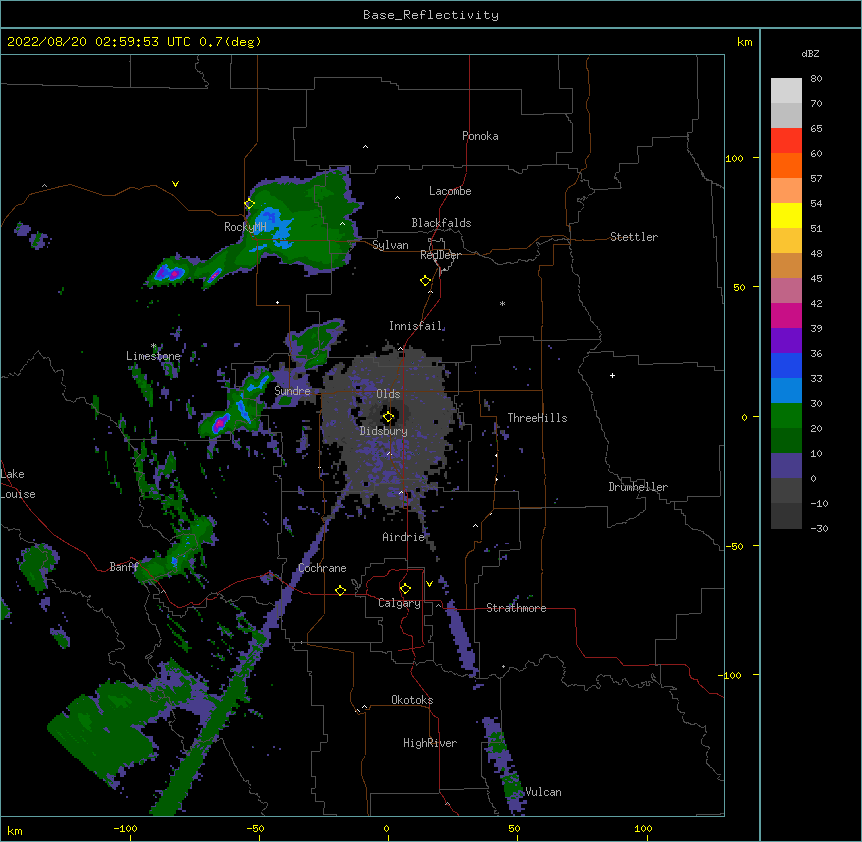Click the yellow V marker east of Calgary
This screenshot has height=842, width=862.
tap(429, 584)
